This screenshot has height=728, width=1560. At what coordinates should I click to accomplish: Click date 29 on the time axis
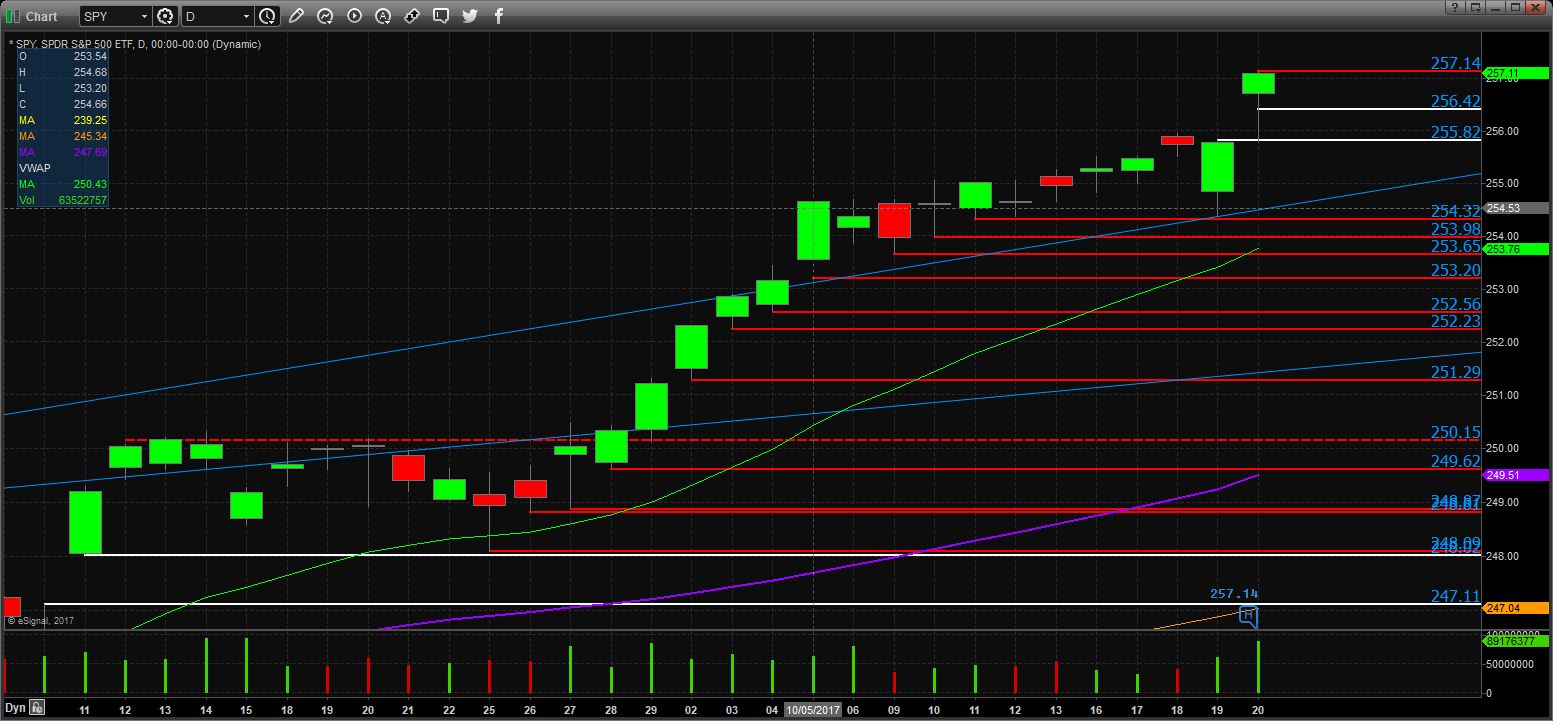pos(651,709)
